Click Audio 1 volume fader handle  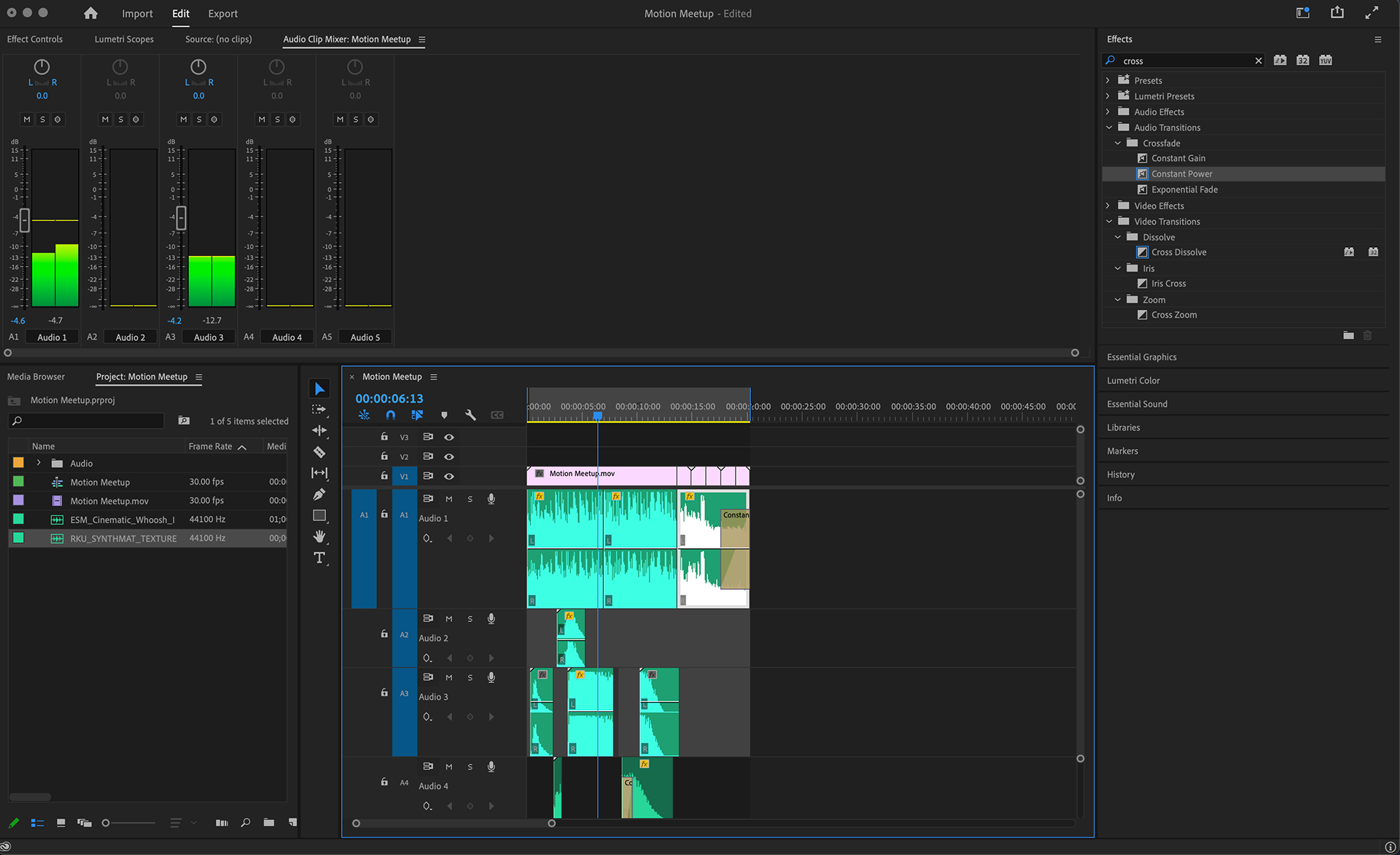(x=25, y=219)
